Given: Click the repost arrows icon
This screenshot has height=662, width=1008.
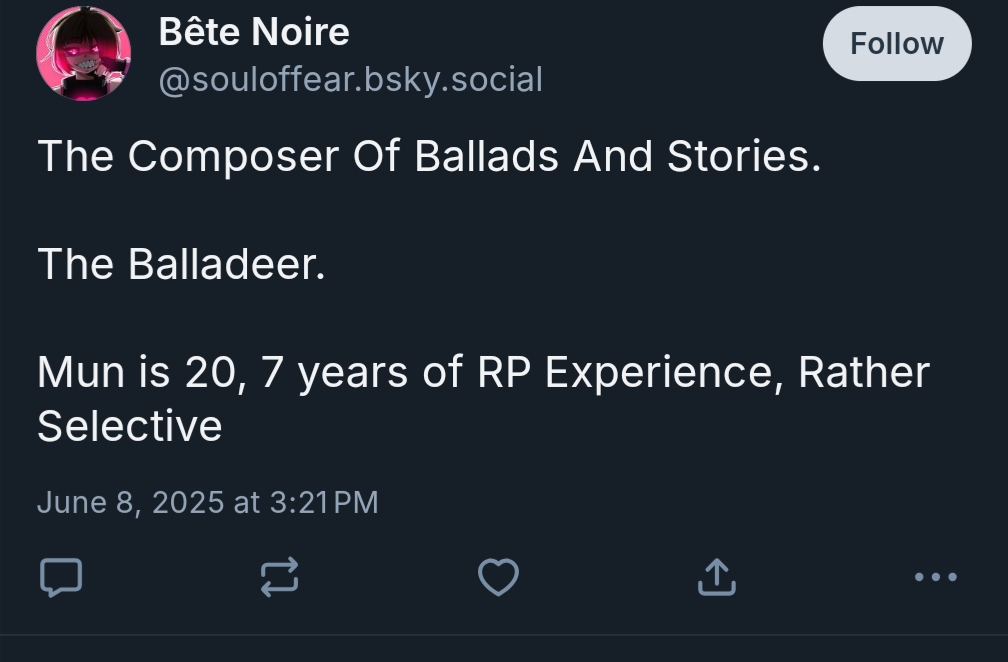Looking at the screenshot, I should tap(279, 577).
